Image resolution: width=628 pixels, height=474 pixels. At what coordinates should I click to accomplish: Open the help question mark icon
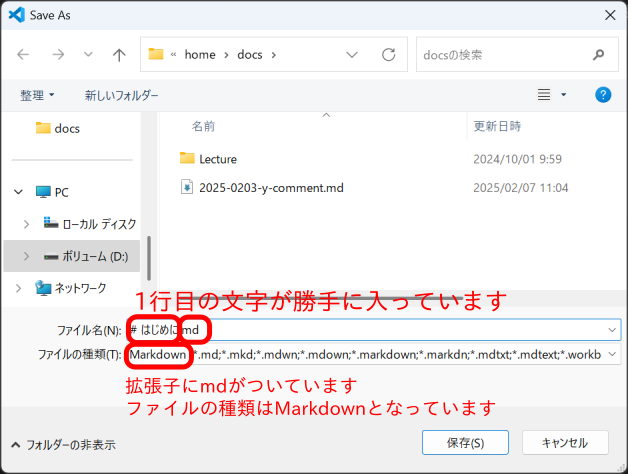[603, 95]
